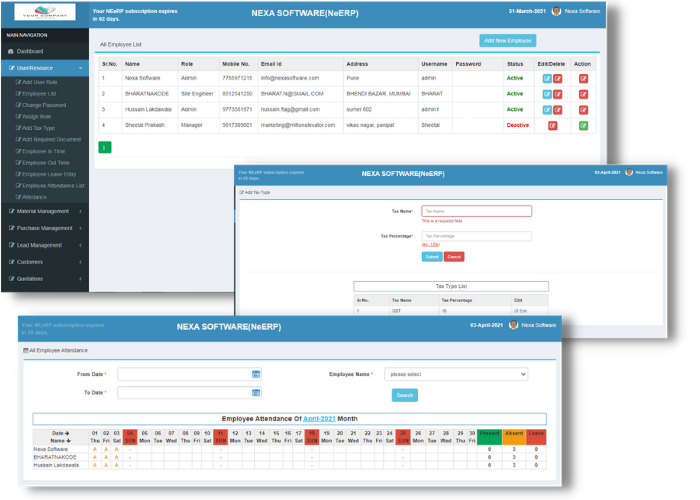Open Employee Name dropdown
This screenshot has width=700, height=500.
click(456, 374)
